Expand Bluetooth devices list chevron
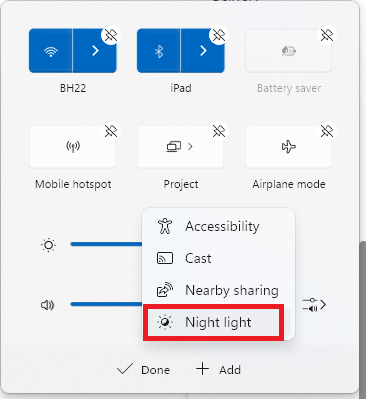Image resolution: width=366 pixels, height=399 pixels. tap(203, 51)
